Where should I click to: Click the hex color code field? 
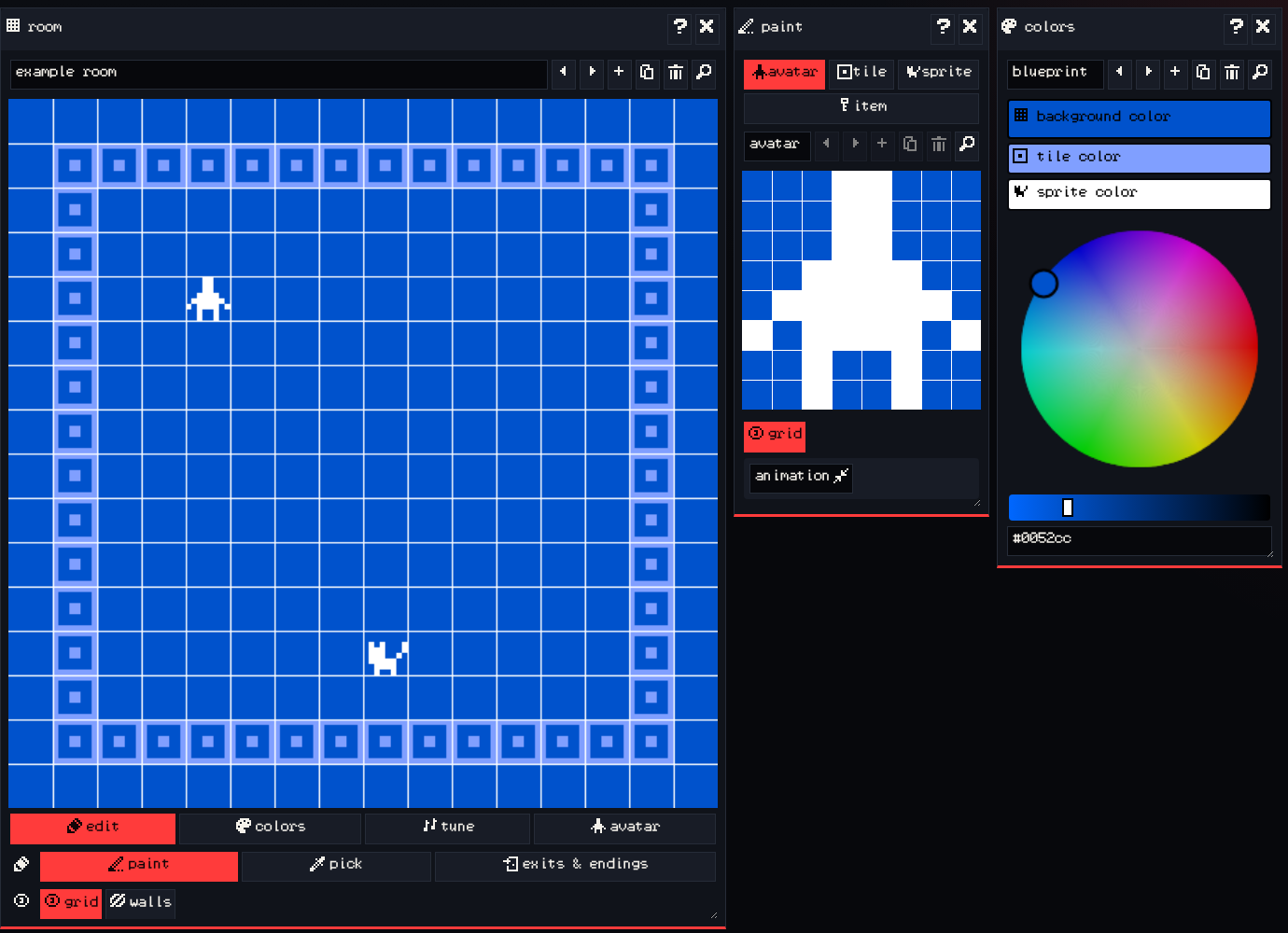pos(1140,541)
